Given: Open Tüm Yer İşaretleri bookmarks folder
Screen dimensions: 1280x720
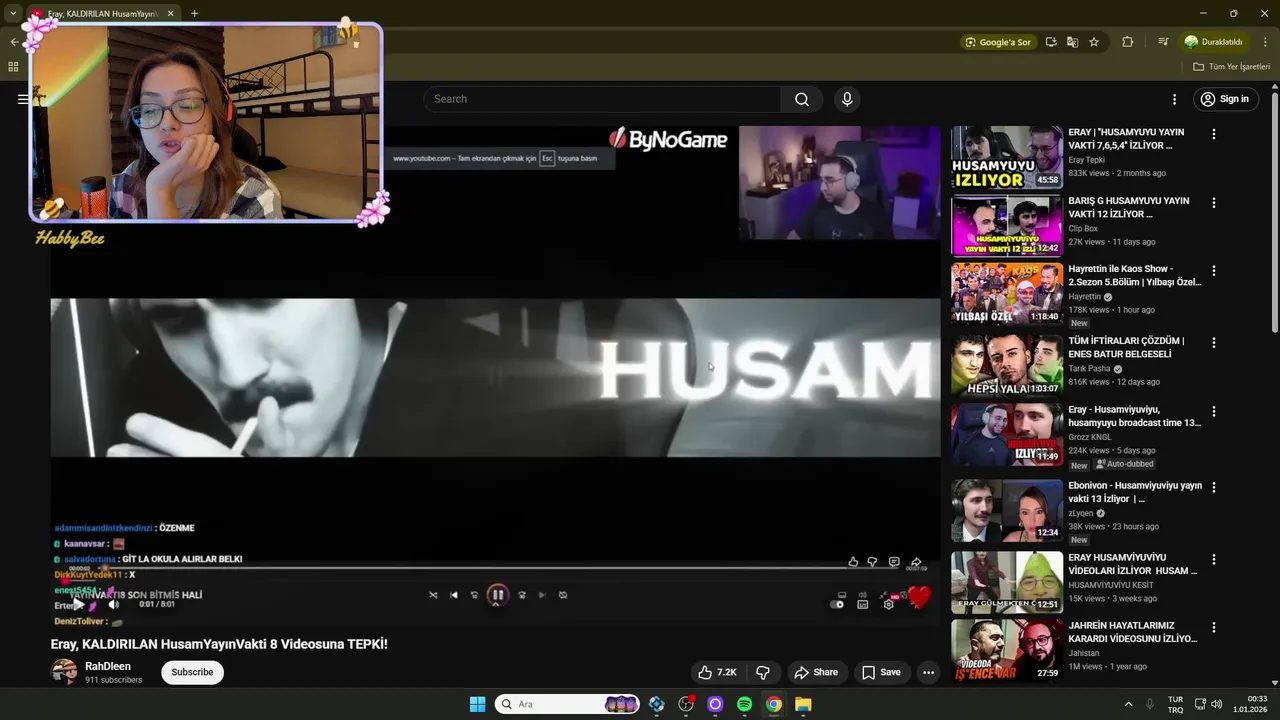Looking at the screenshot, I should point(1231,67).
